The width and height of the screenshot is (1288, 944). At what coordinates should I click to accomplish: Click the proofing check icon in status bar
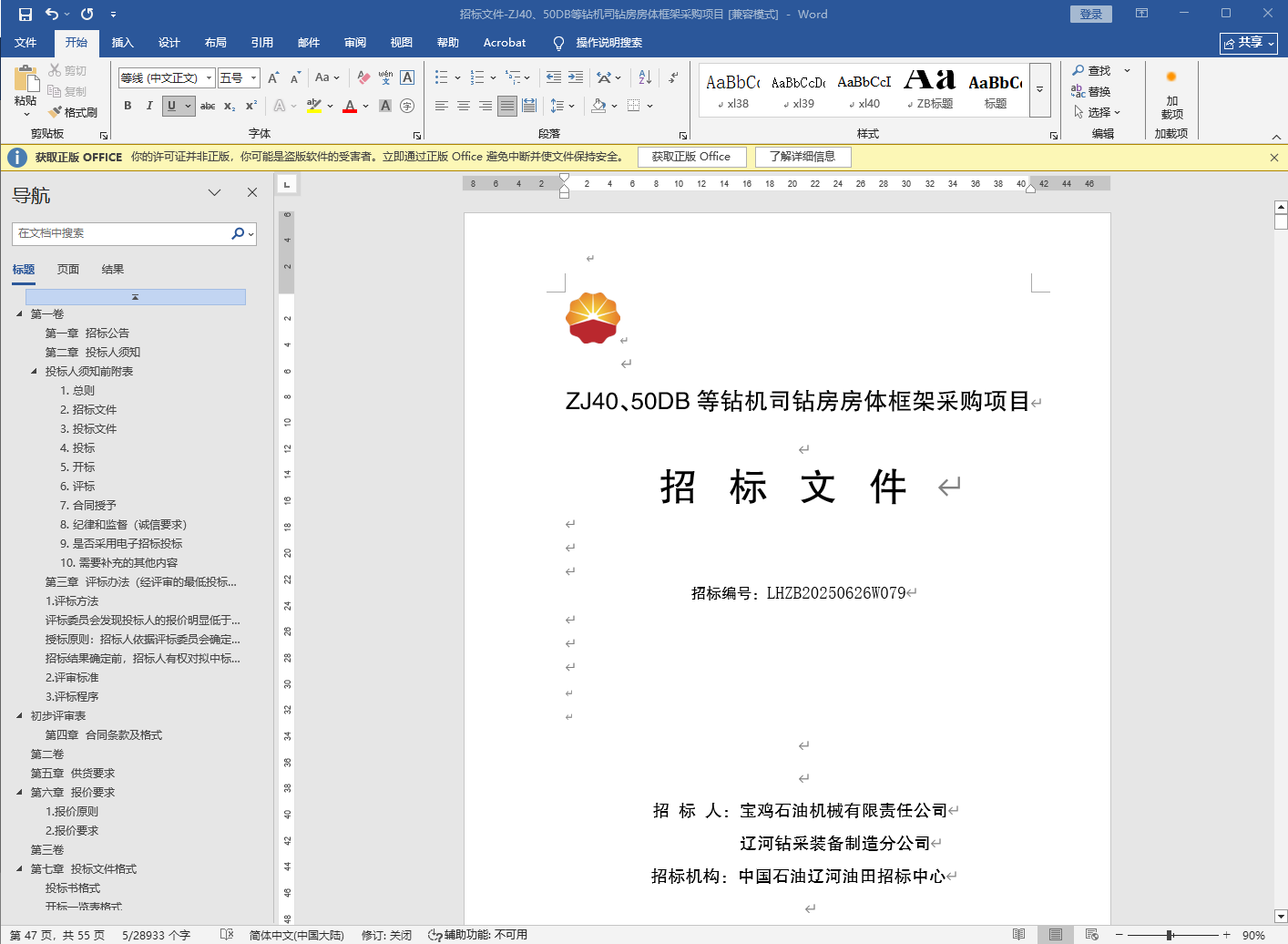point(227,935)
